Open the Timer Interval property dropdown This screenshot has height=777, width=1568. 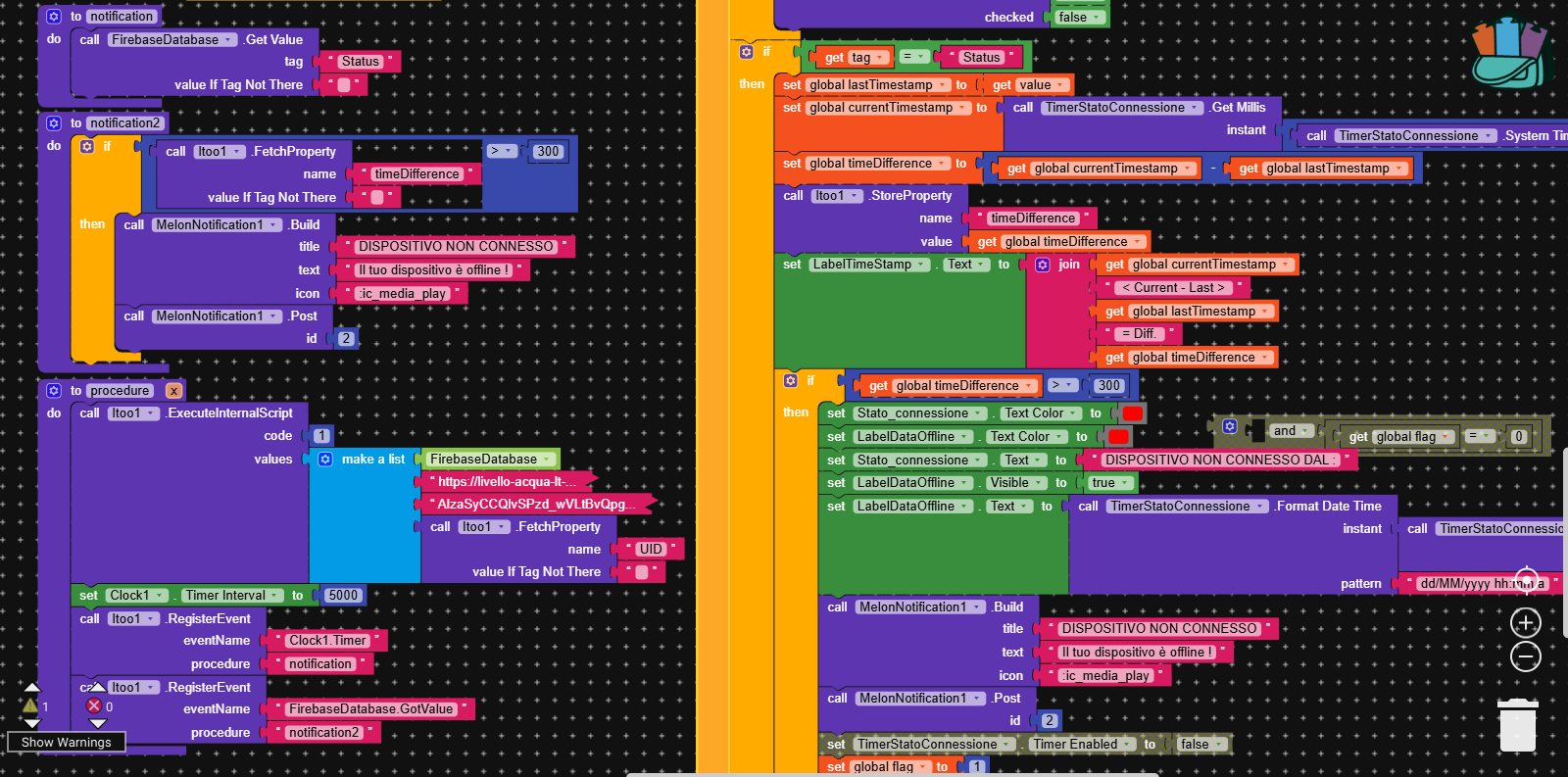point(231,596)
